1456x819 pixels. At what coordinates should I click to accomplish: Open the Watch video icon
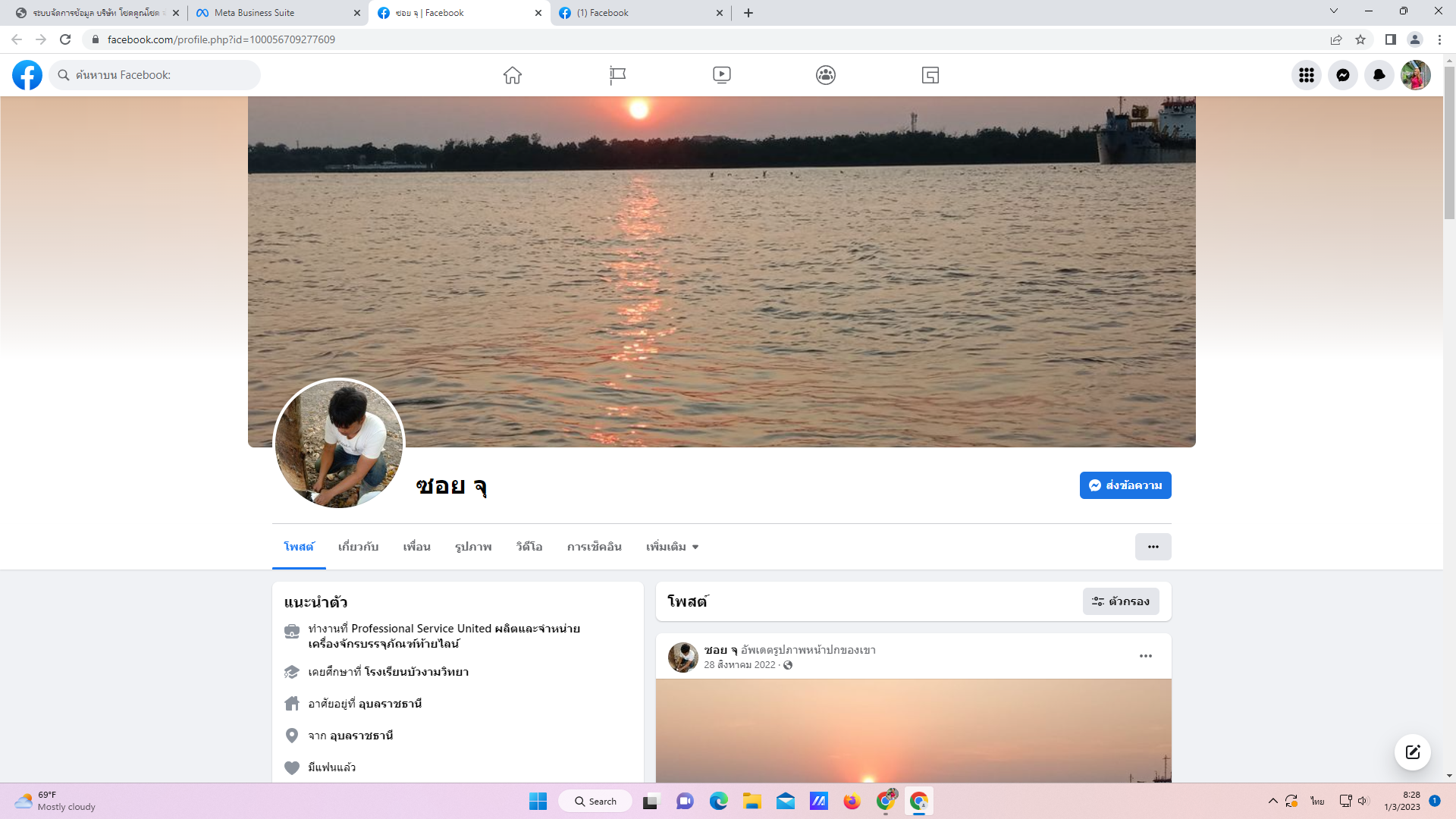pos(721,75)
